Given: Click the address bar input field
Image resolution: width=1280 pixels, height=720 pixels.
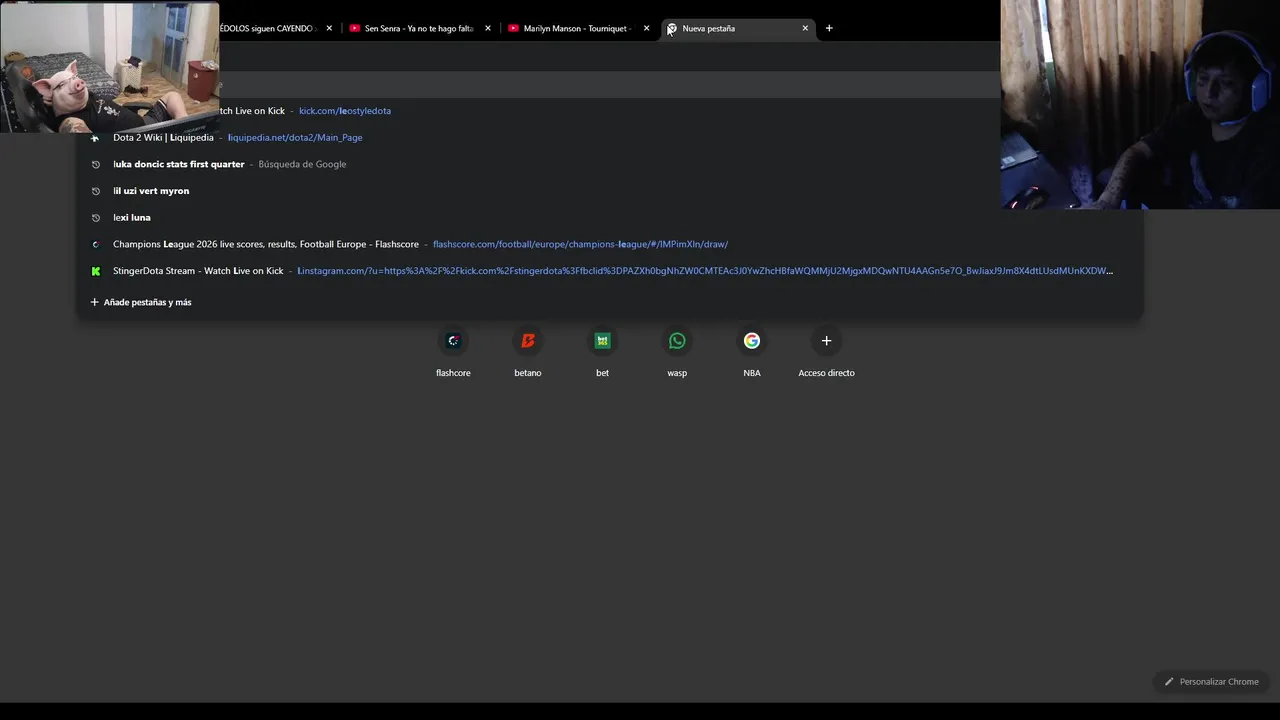Looking at the screenshot, I should pyautogui.click(x=610, y=84).
